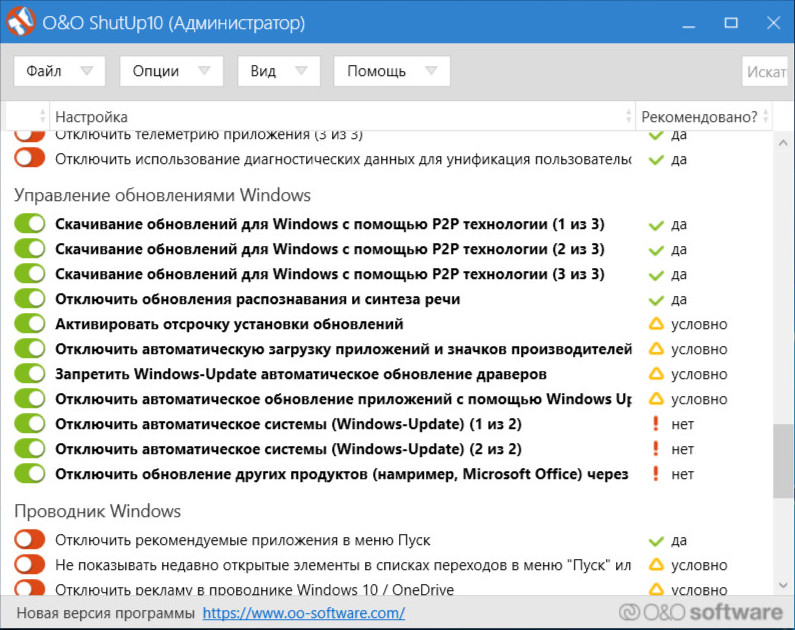Maximize the O&O ShutUp10 window

pyautogui.click(x=731, y=23)
